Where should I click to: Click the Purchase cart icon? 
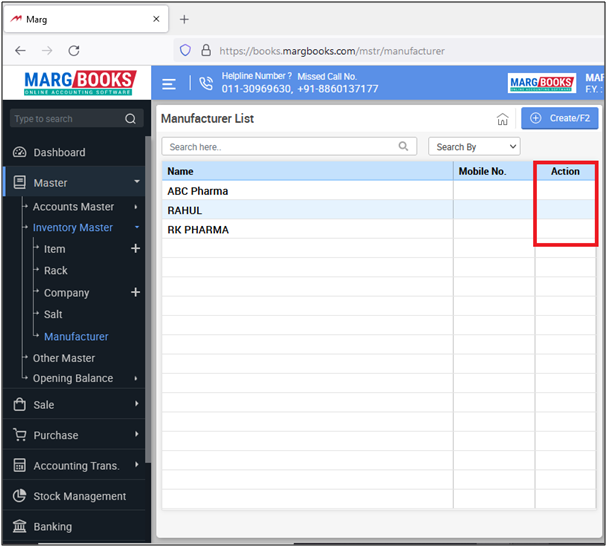tap(19, 435)
